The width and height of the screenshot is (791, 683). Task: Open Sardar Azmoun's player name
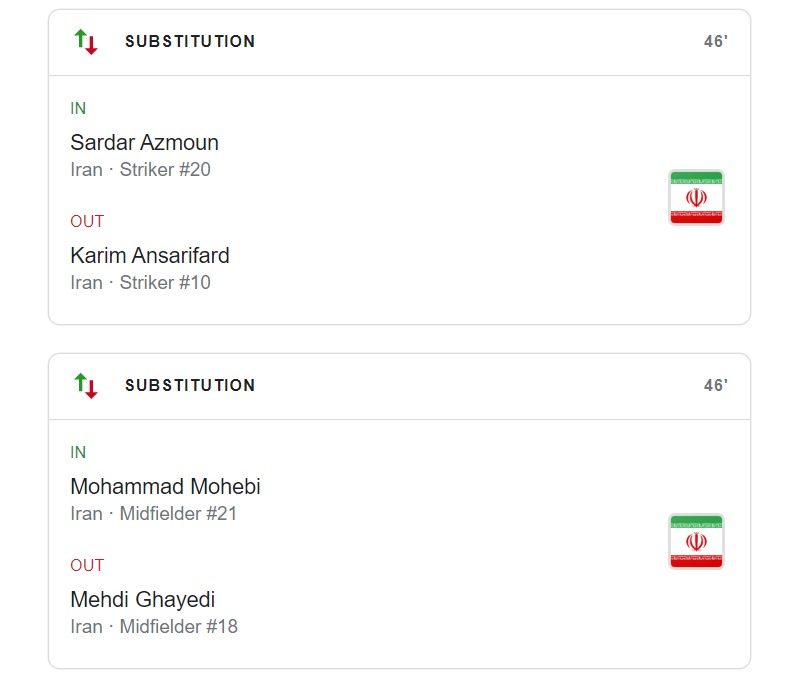(x=144, y=142)
